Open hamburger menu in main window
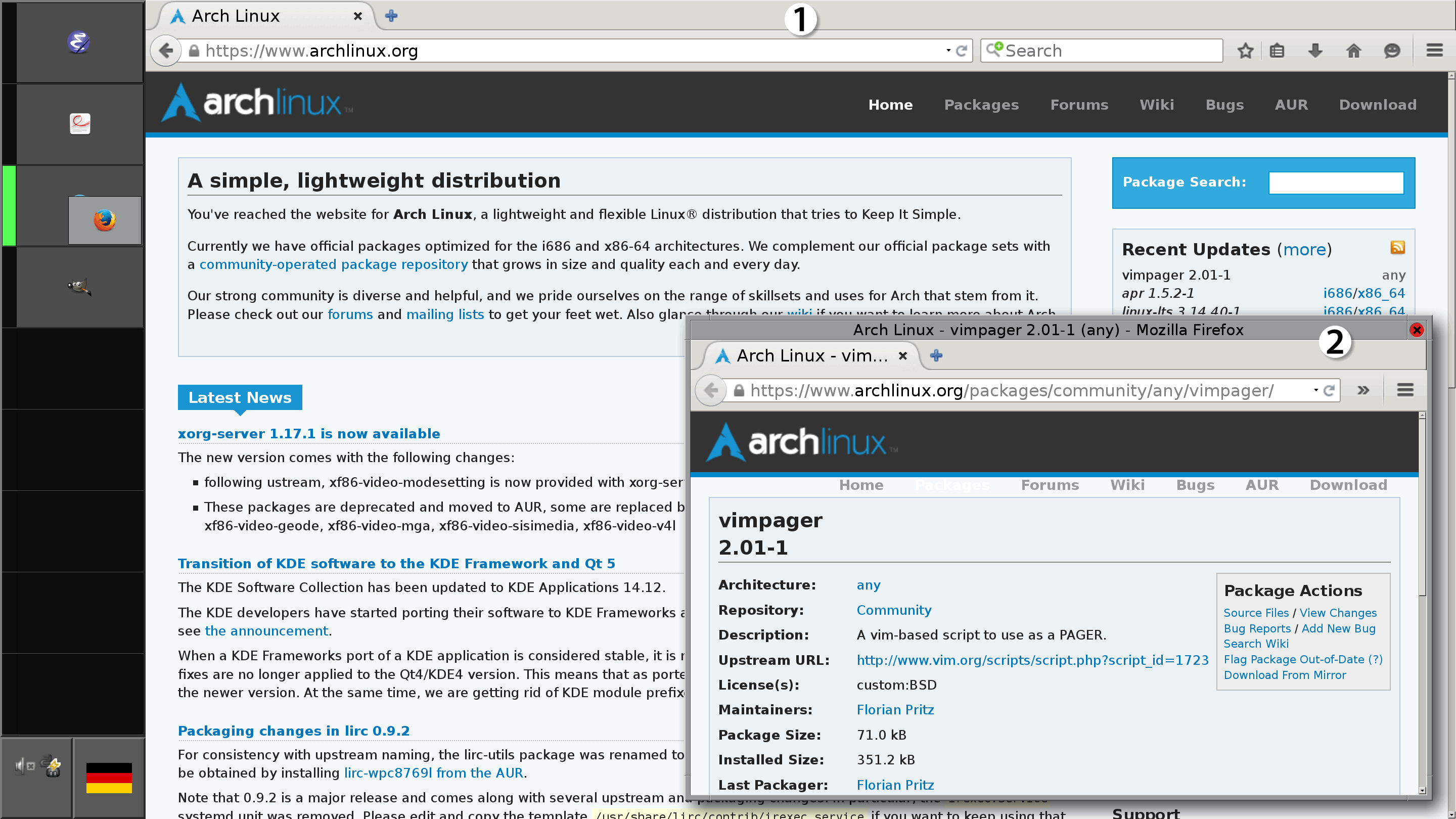The image size is (1456, 819). pyautogui.click(x=1434, y=51)
